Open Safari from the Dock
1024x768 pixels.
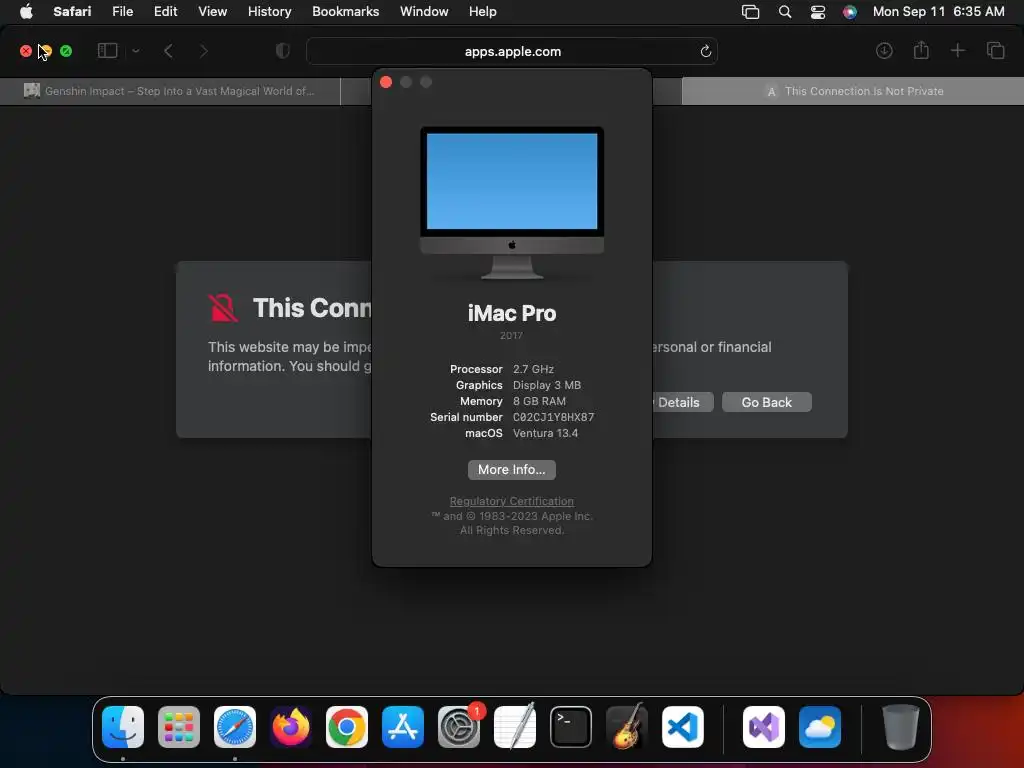(235, 727)
